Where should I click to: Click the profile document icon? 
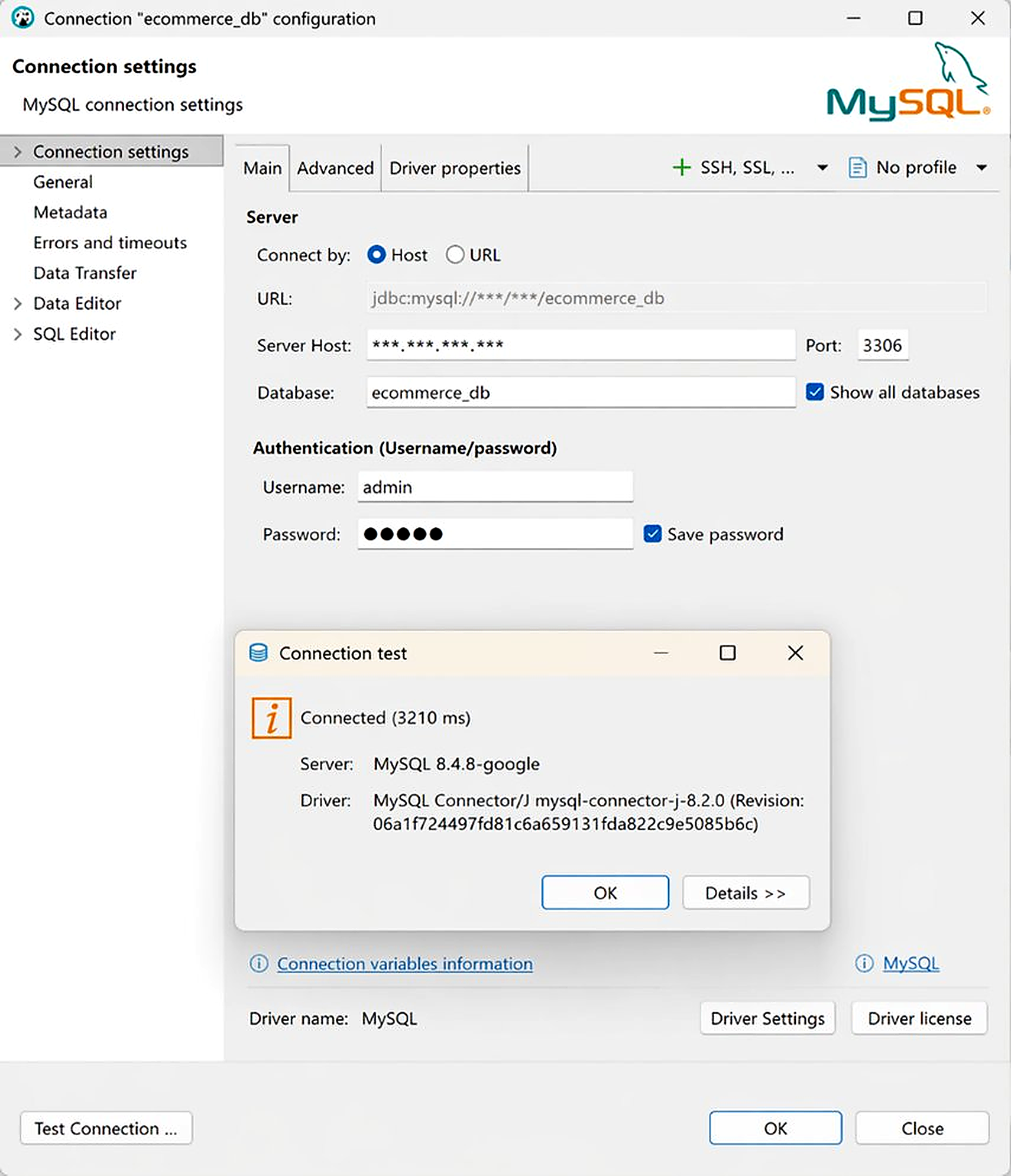point(857,168)
